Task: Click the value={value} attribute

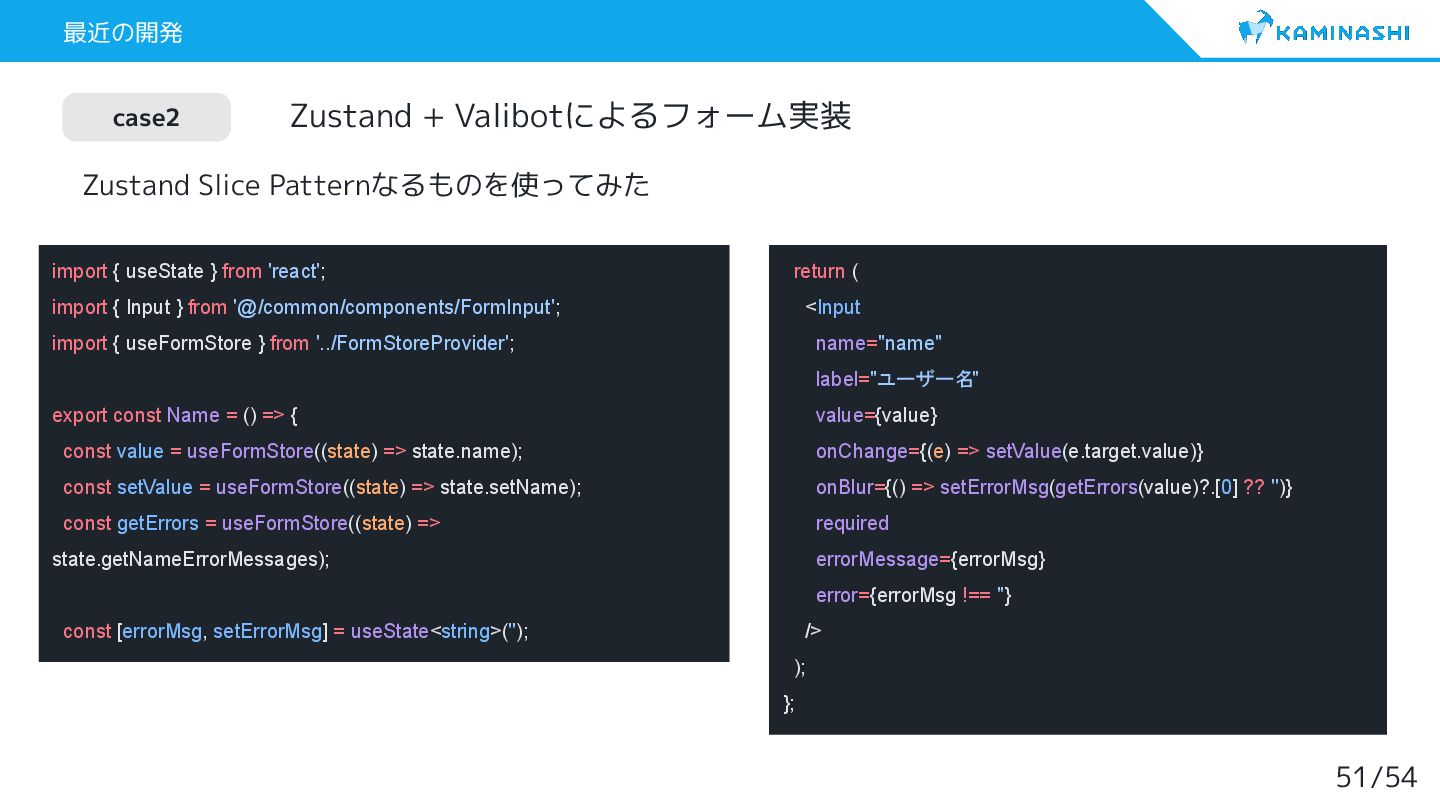Action: pos(876,415)
